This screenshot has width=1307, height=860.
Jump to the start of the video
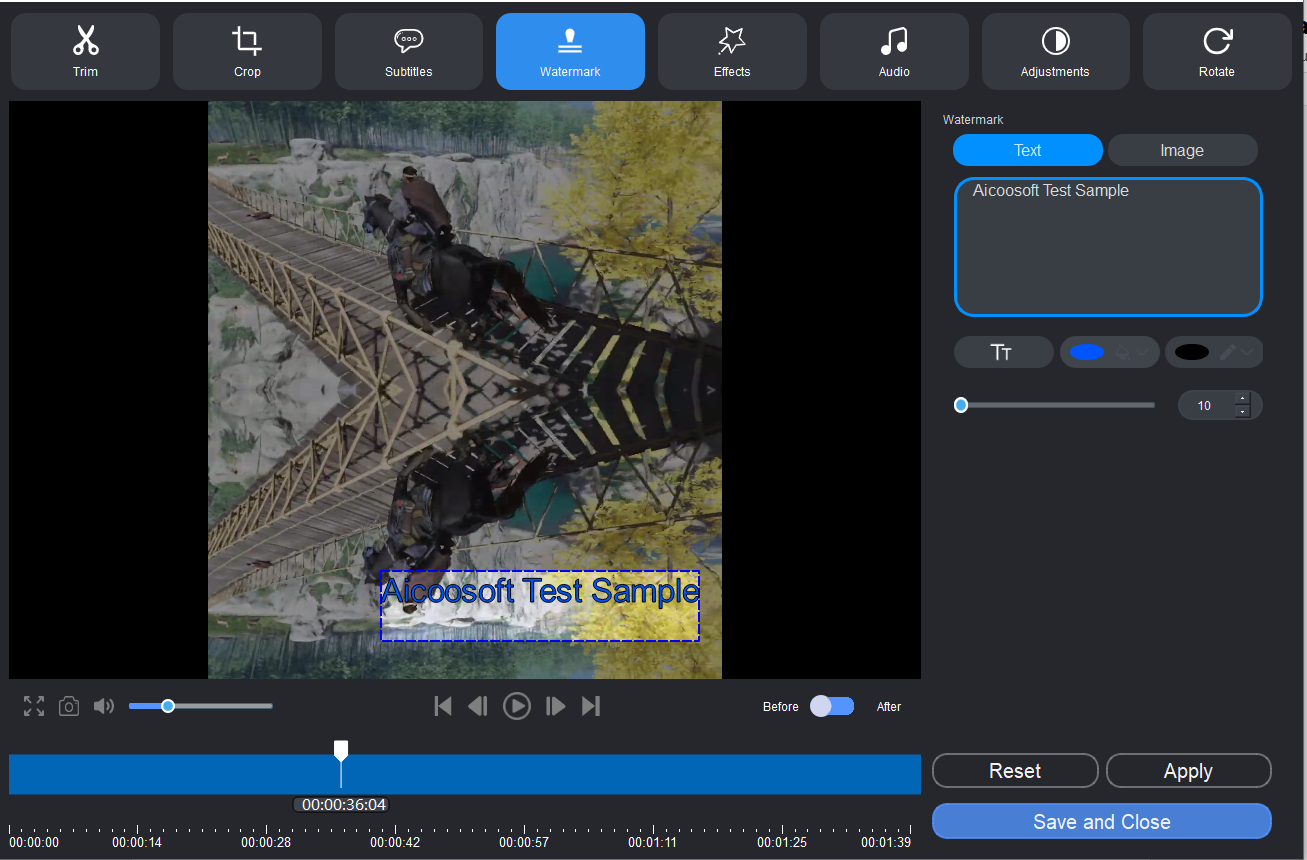point(443,706)
